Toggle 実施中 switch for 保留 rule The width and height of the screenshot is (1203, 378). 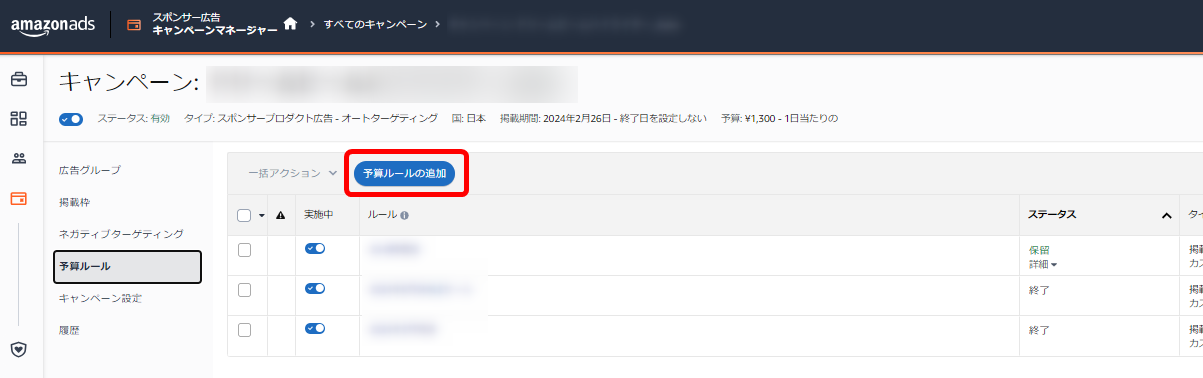pyautogui.click(x=315, y=248)
